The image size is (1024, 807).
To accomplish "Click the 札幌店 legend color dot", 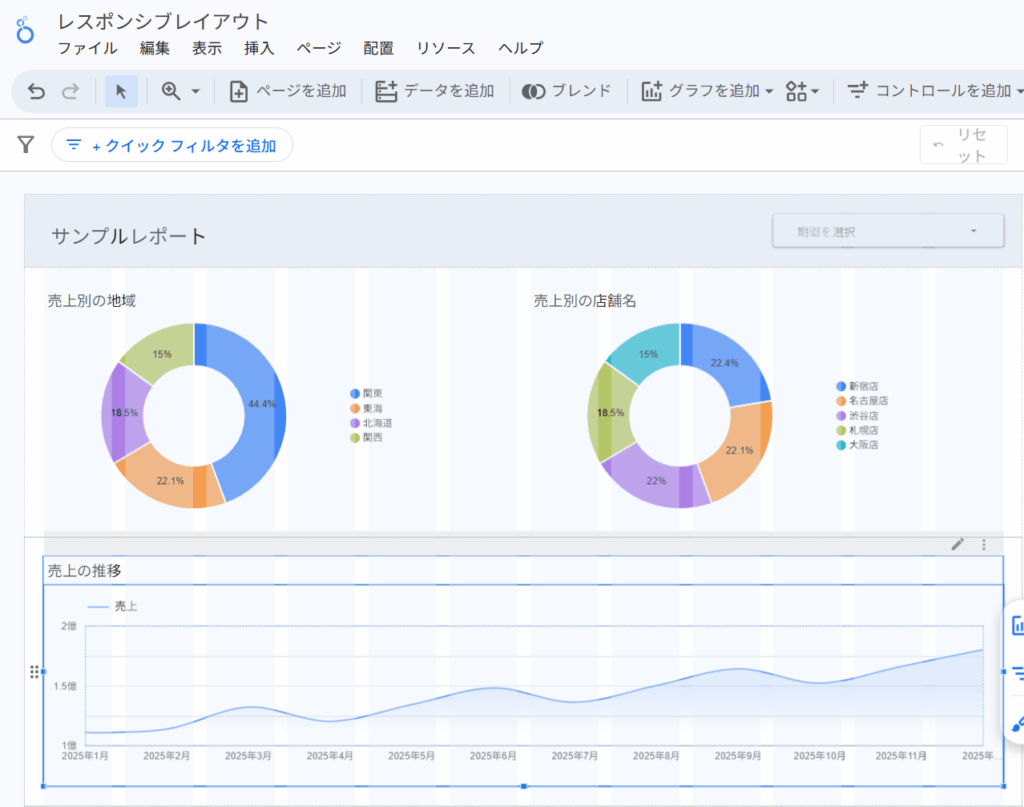I will 841,430.
